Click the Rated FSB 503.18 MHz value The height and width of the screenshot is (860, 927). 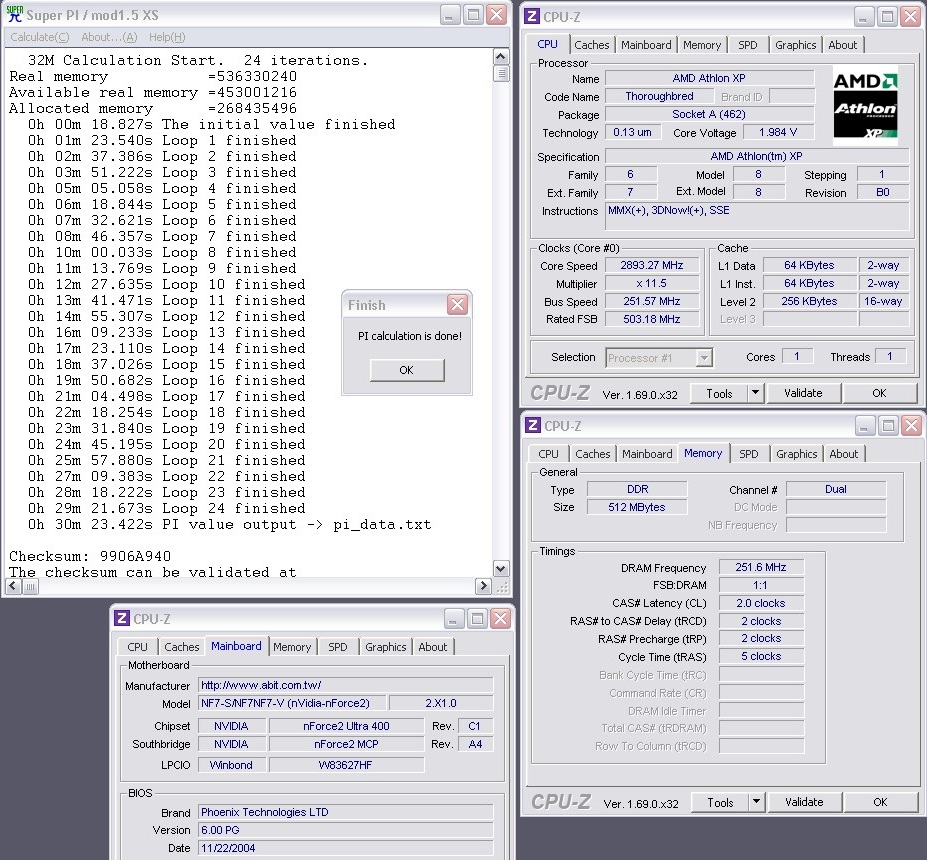(652, 319)
